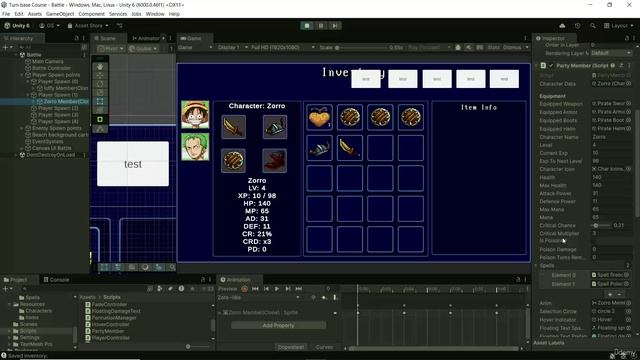Click Add Property button in Animation

click(x=278, y=325)
